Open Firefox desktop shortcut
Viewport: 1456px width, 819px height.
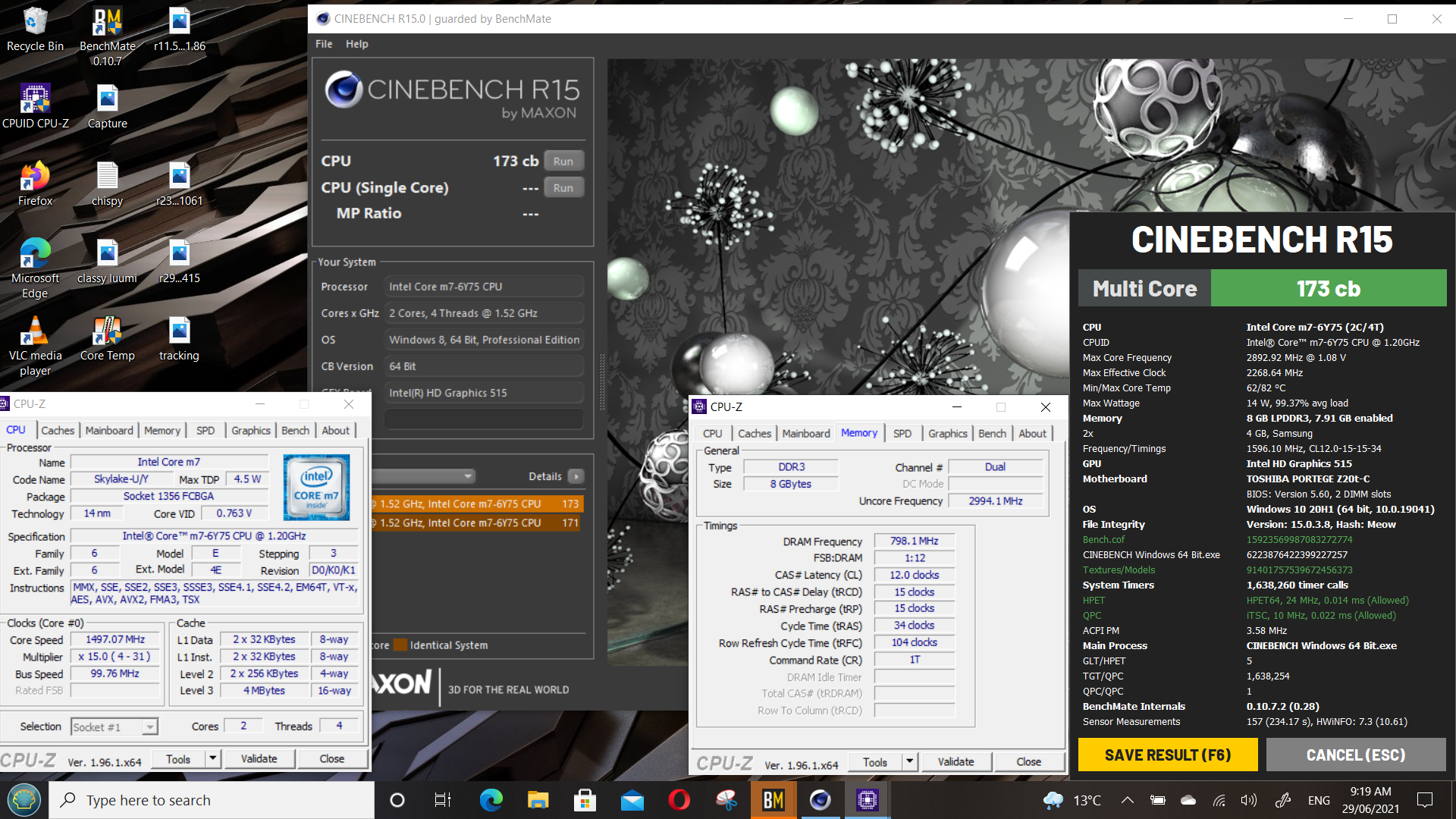(x=35, y=184)
